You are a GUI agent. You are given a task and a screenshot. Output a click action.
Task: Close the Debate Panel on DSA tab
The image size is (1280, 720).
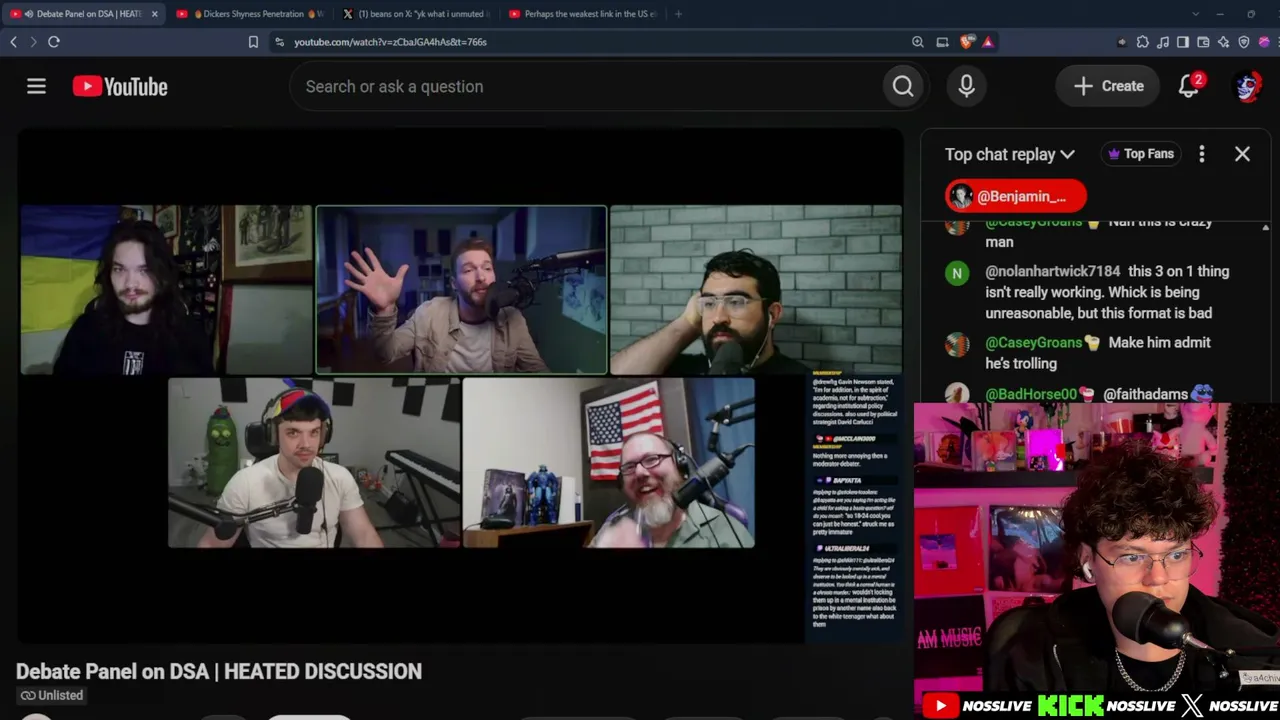(x=154, y=14)
